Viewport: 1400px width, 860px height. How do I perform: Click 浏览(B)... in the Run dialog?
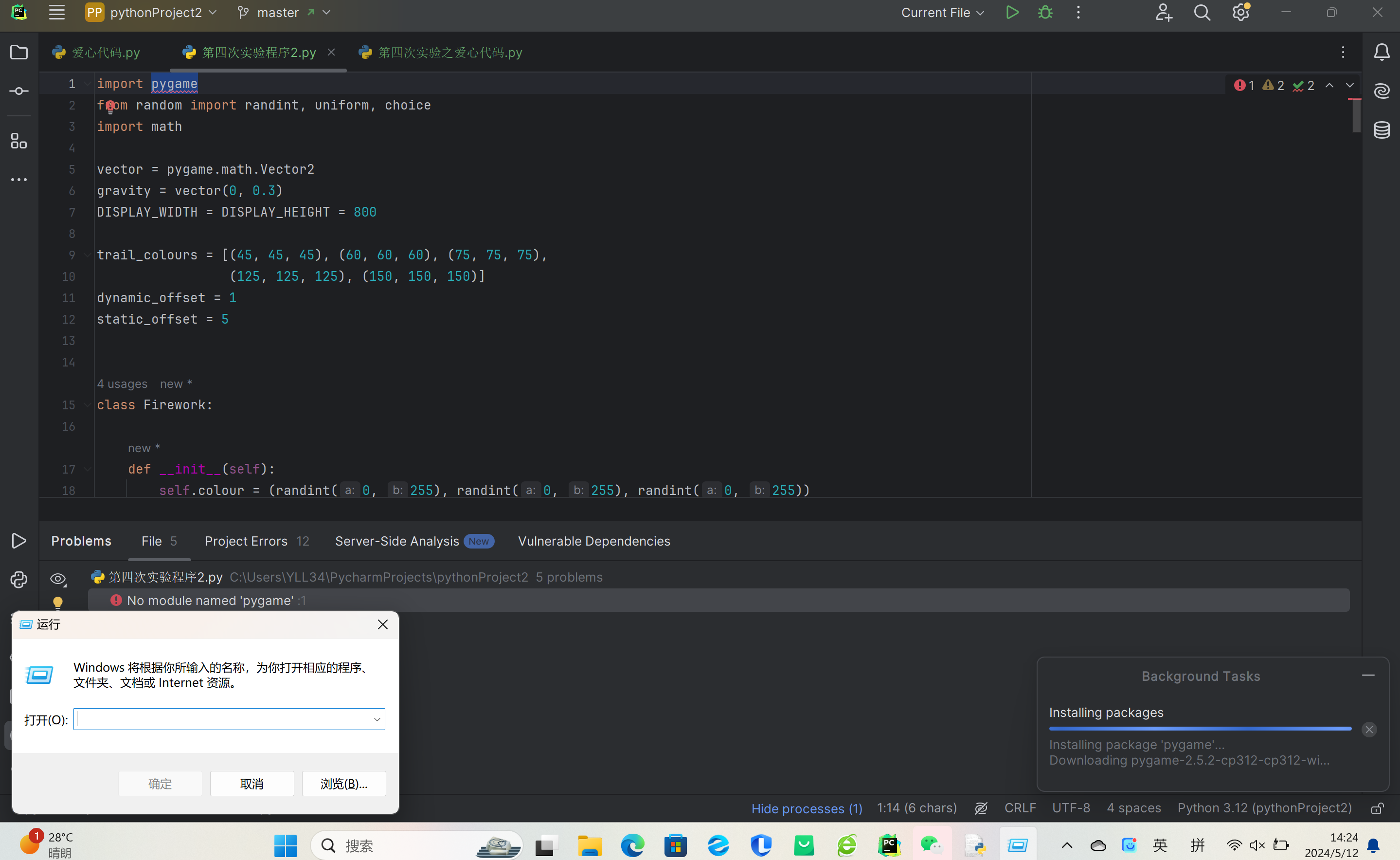click(x=344, y=784)
